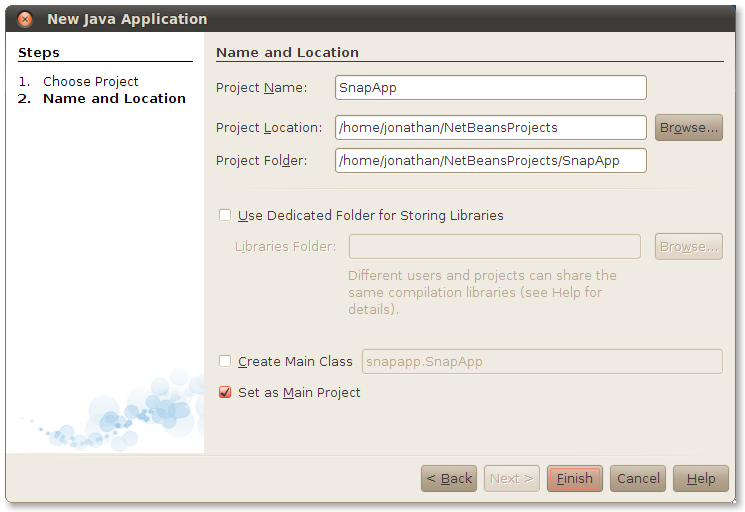Click the empty Libraries Folder field
745x512 pixels.
[x=494, y=247]
